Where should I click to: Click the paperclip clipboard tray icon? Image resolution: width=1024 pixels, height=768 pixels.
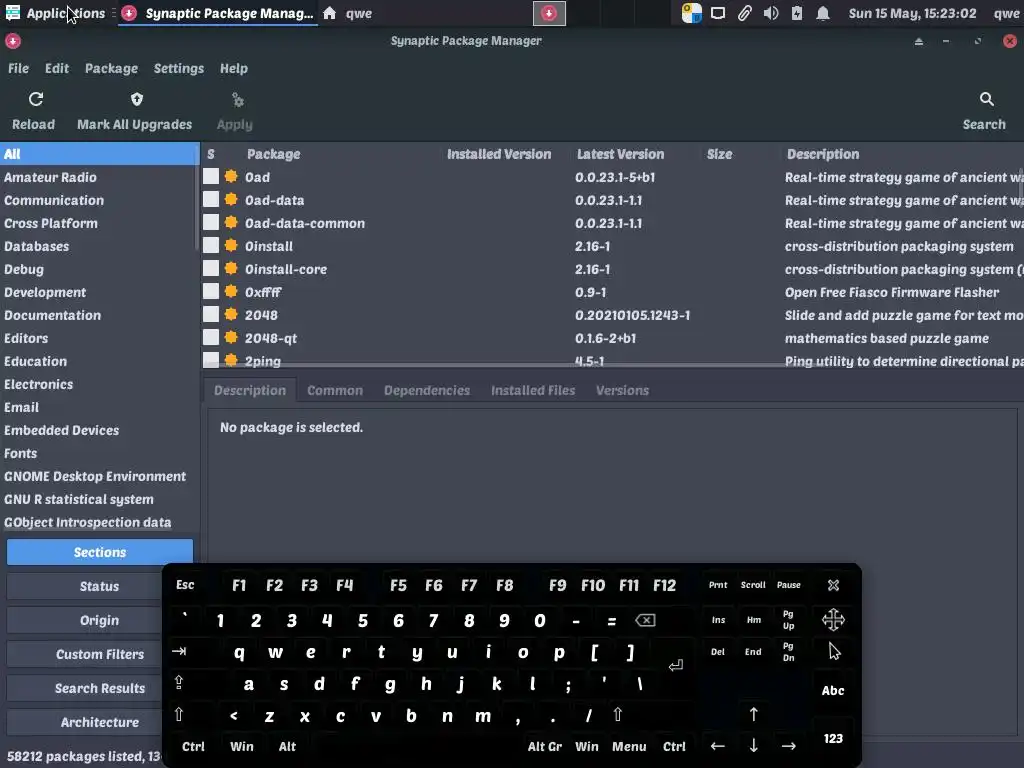[744, 13]
